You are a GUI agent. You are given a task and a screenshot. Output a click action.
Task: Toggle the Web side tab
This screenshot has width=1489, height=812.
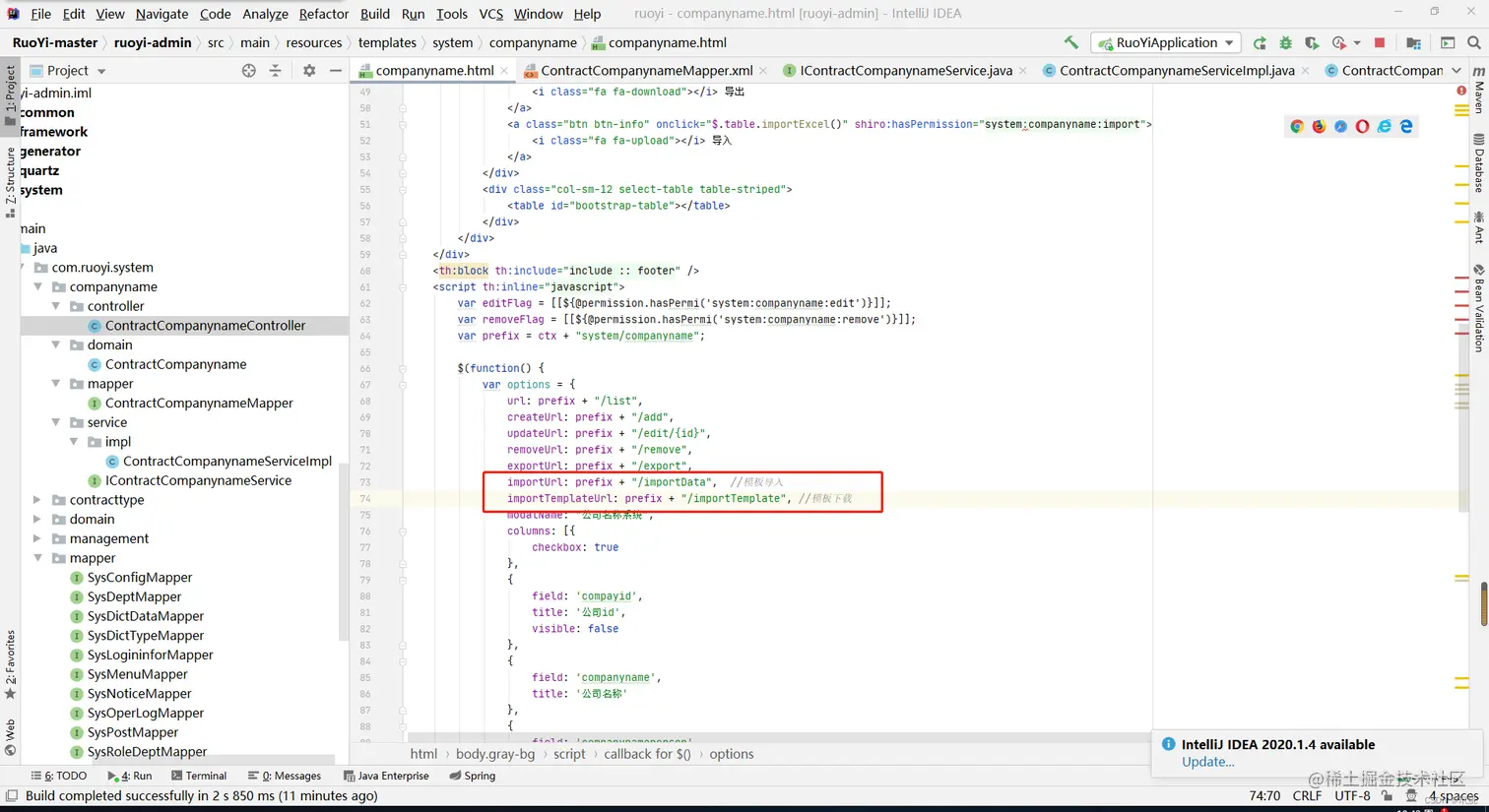click(x=10, y=737)
